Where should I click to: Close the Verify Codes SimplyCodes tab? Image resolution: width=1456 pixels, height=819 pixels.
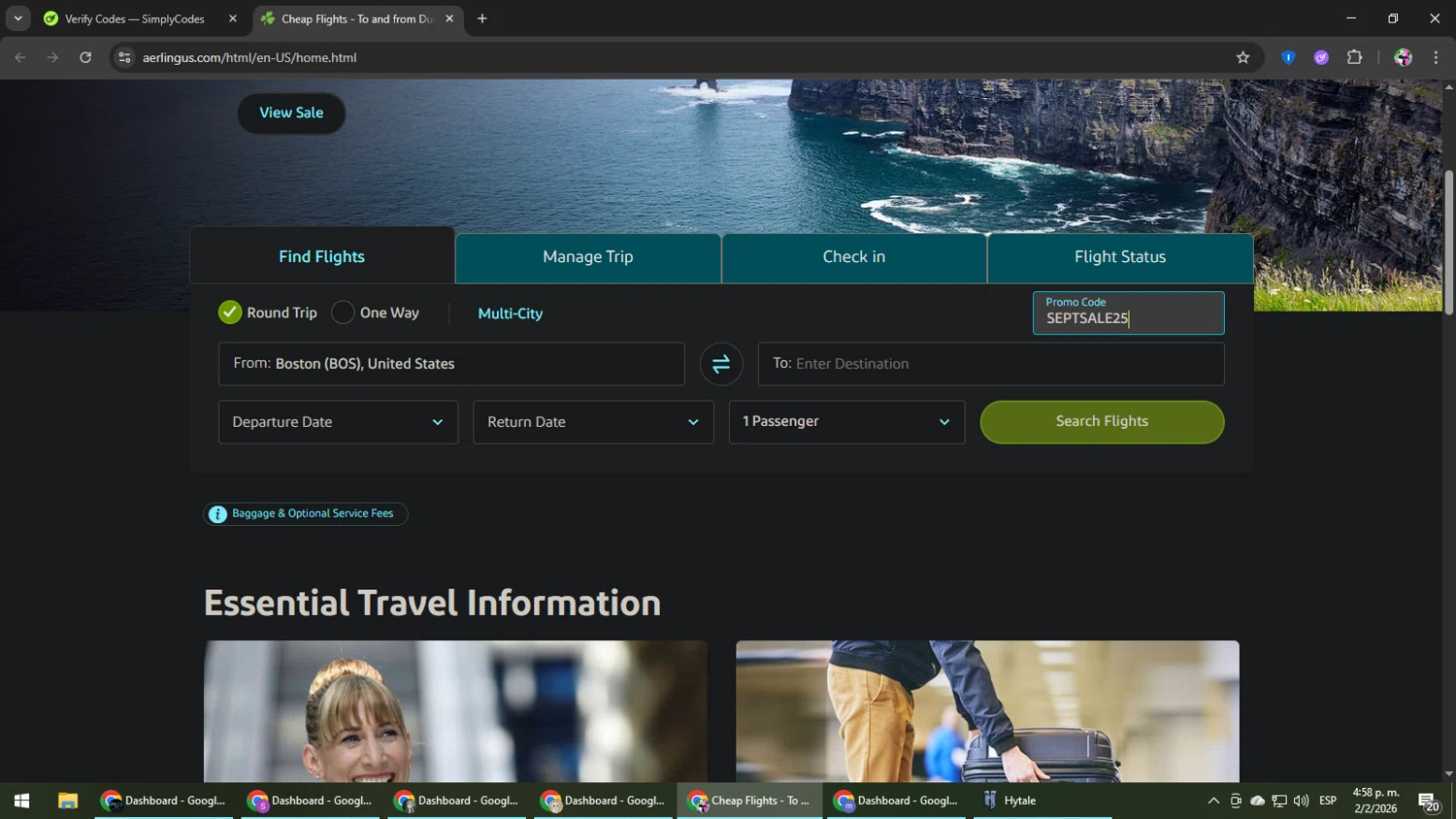pos(233,18)
